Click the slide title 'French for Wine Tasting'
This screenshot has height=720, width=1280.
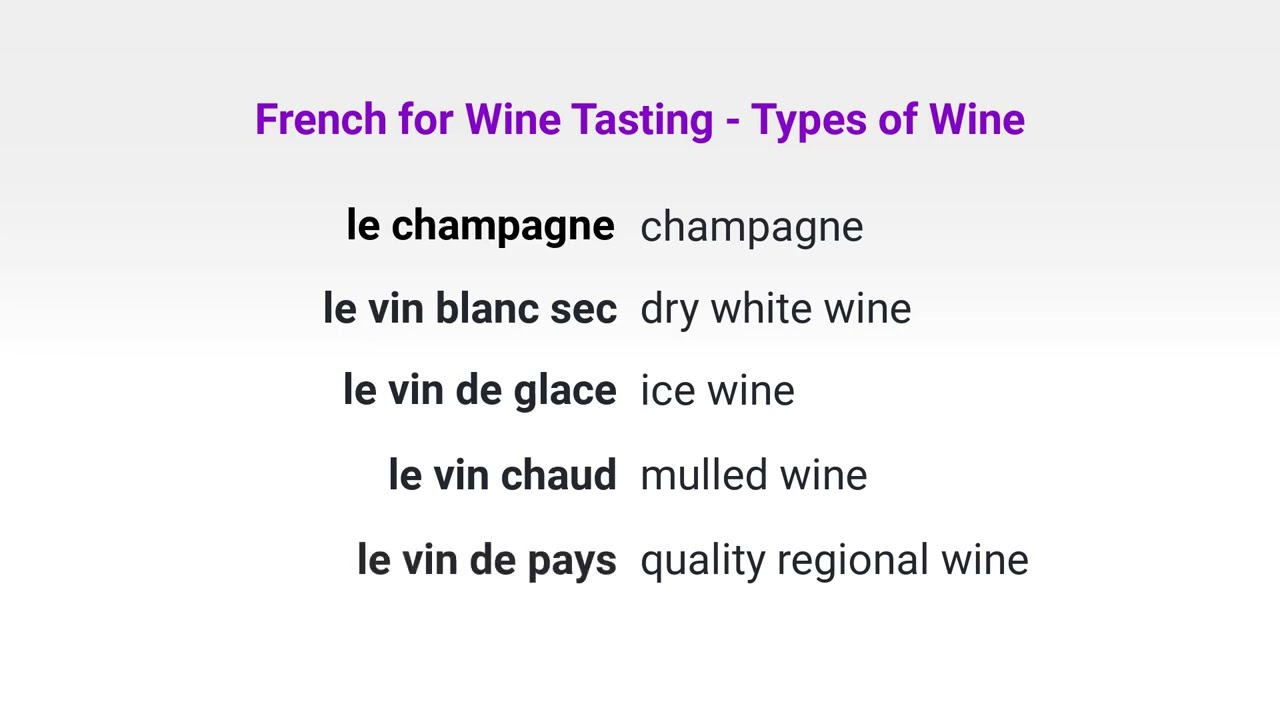(x=484, y=119)
